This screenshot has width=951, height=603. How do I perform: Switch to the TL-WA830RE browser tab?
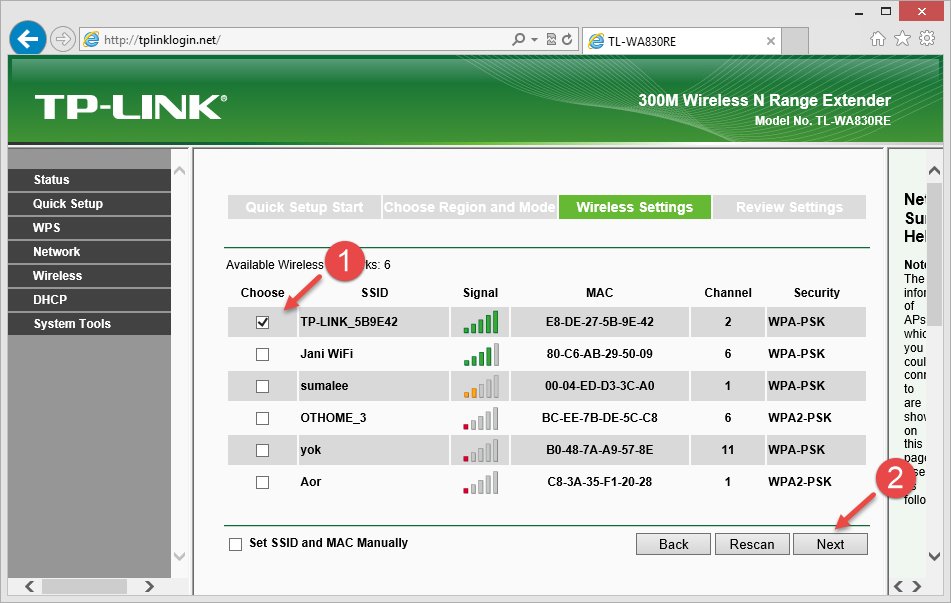click(x=681, y=41)
